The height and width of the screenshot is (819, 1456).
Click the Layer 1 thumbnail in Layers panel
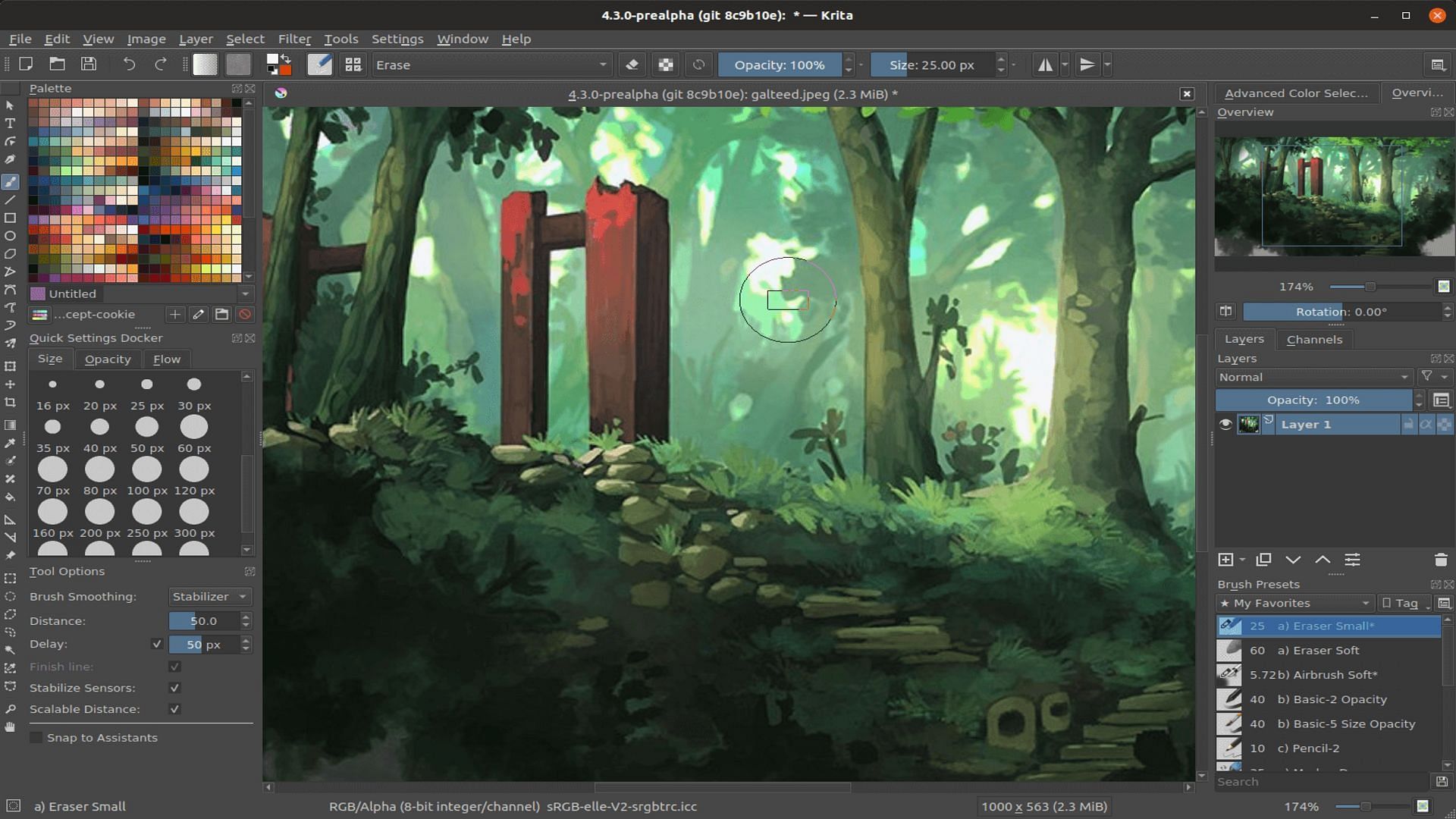(1247, 424)
